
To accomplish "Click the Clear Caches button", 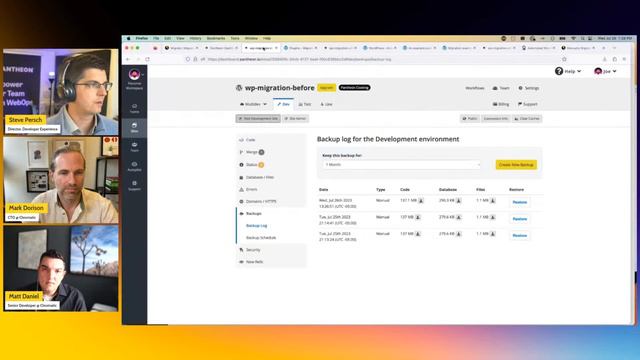I will click(x=527, y=118).
